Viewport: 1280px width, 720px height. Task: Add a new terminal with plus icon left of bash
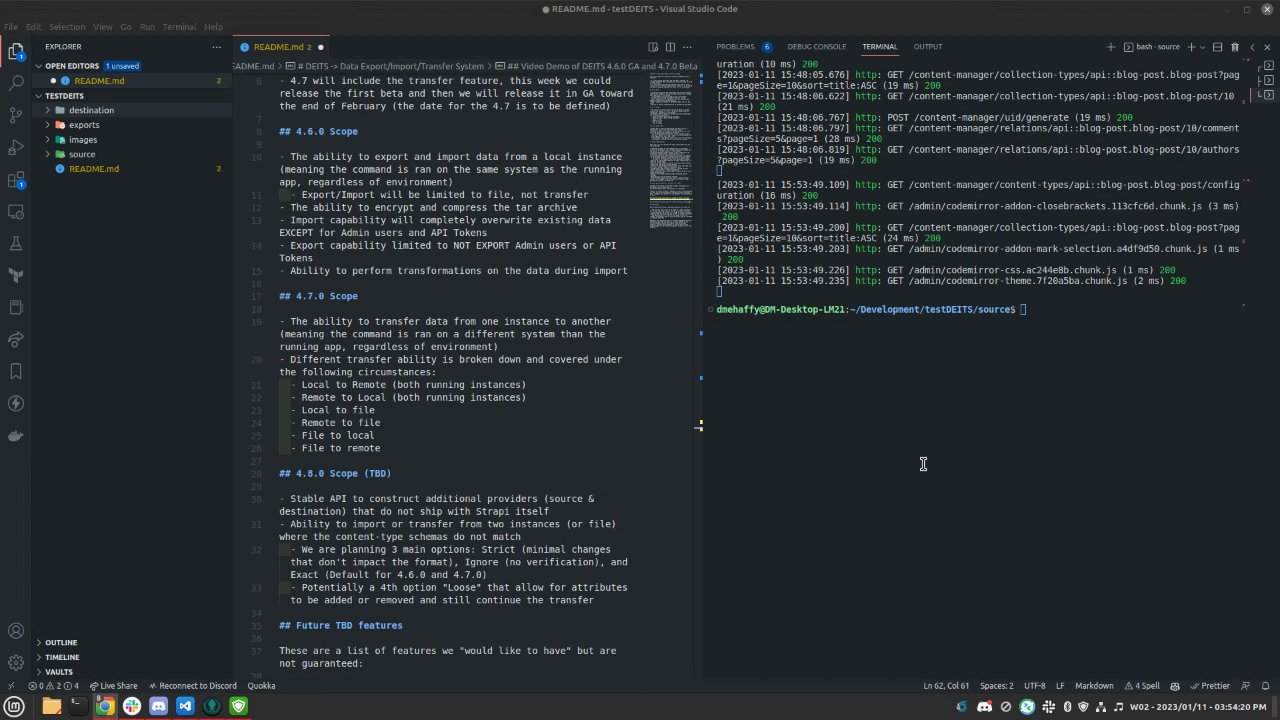pos(1111,47)
